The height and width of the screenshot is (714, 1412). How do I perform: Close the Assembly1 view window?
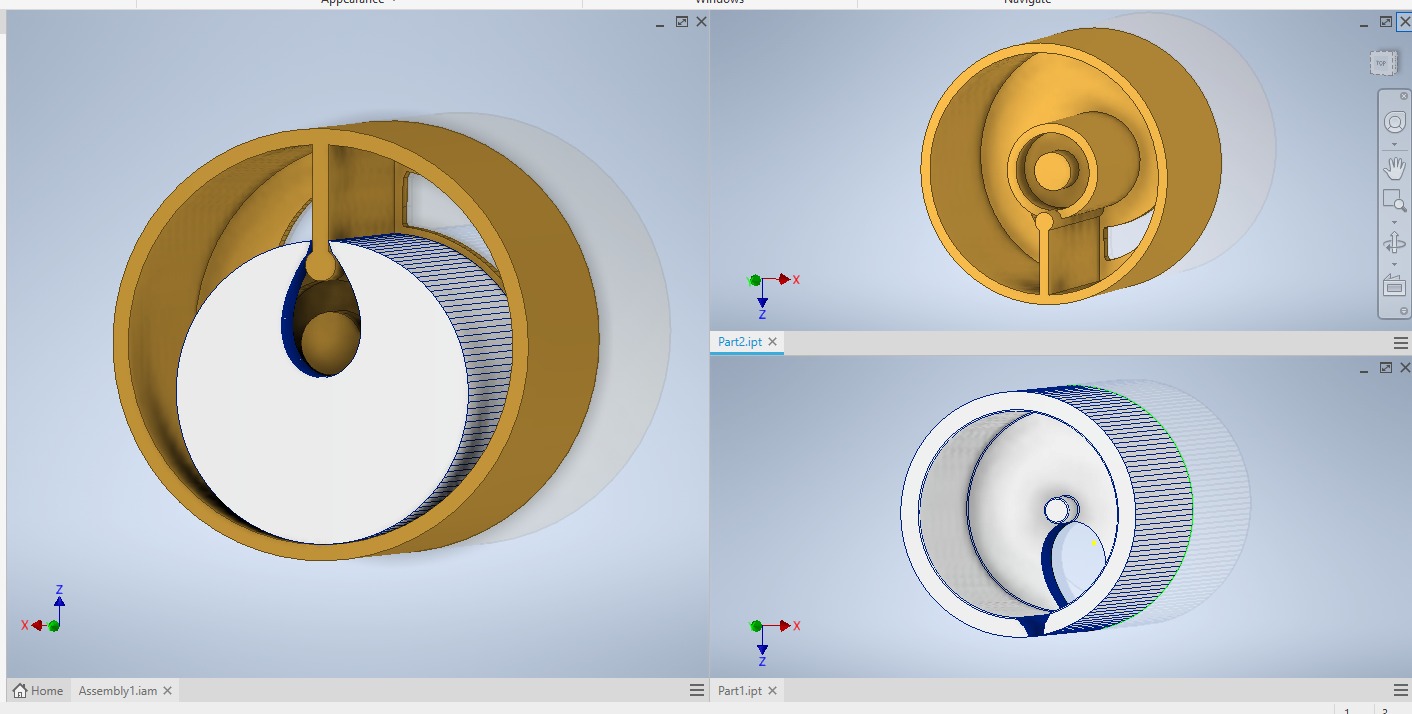pos(702,22)
